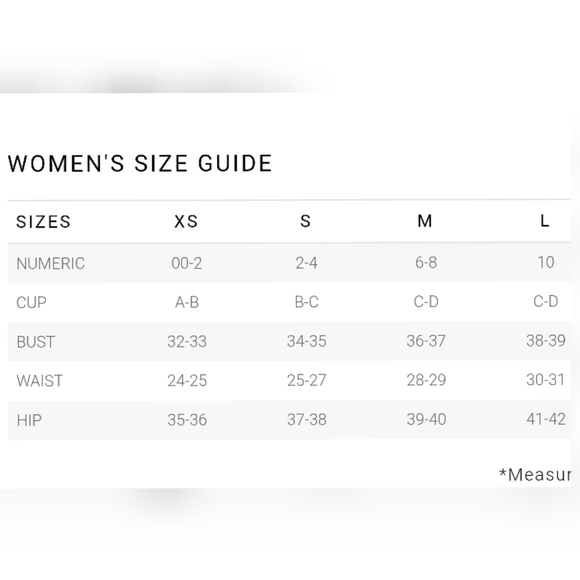Click the M bust value 36-37
The width and height of the screenshot is (580, 580).
click(x=426, y=341)
